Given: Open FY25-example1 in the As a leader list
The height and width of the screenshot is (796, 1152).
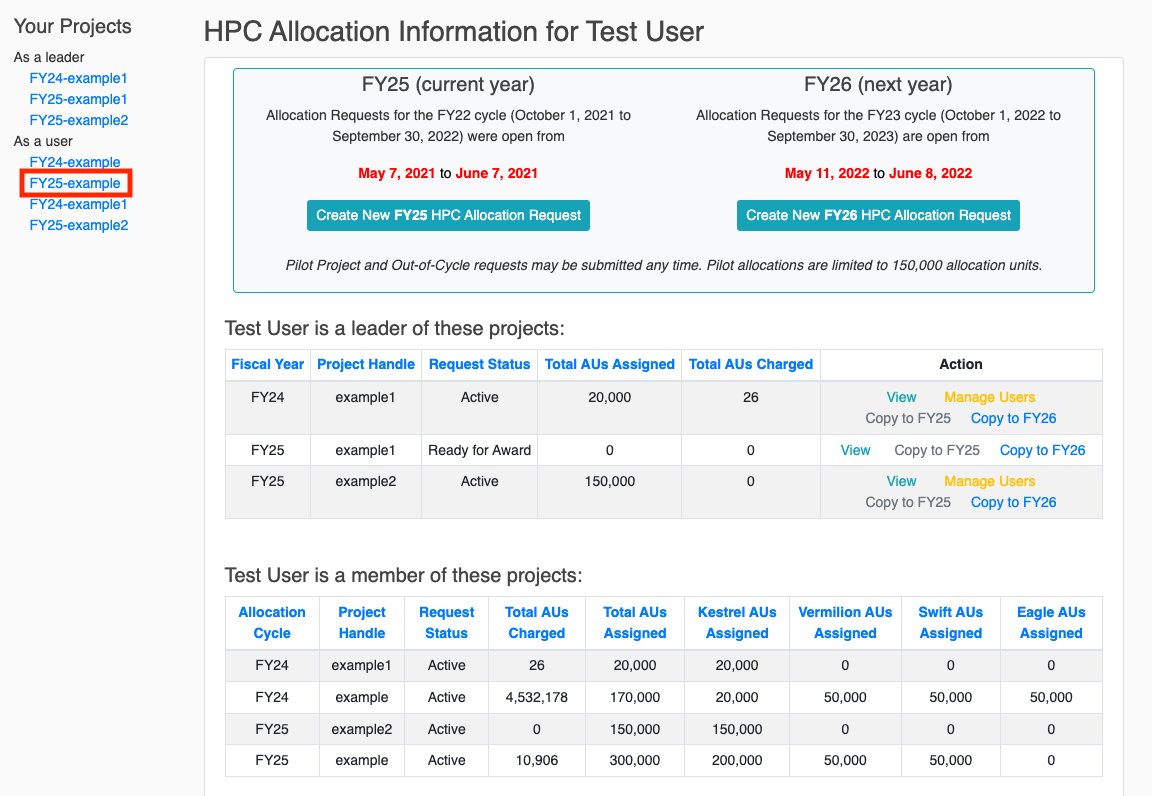Looking at the screenshot, I should tap(78, 99).
